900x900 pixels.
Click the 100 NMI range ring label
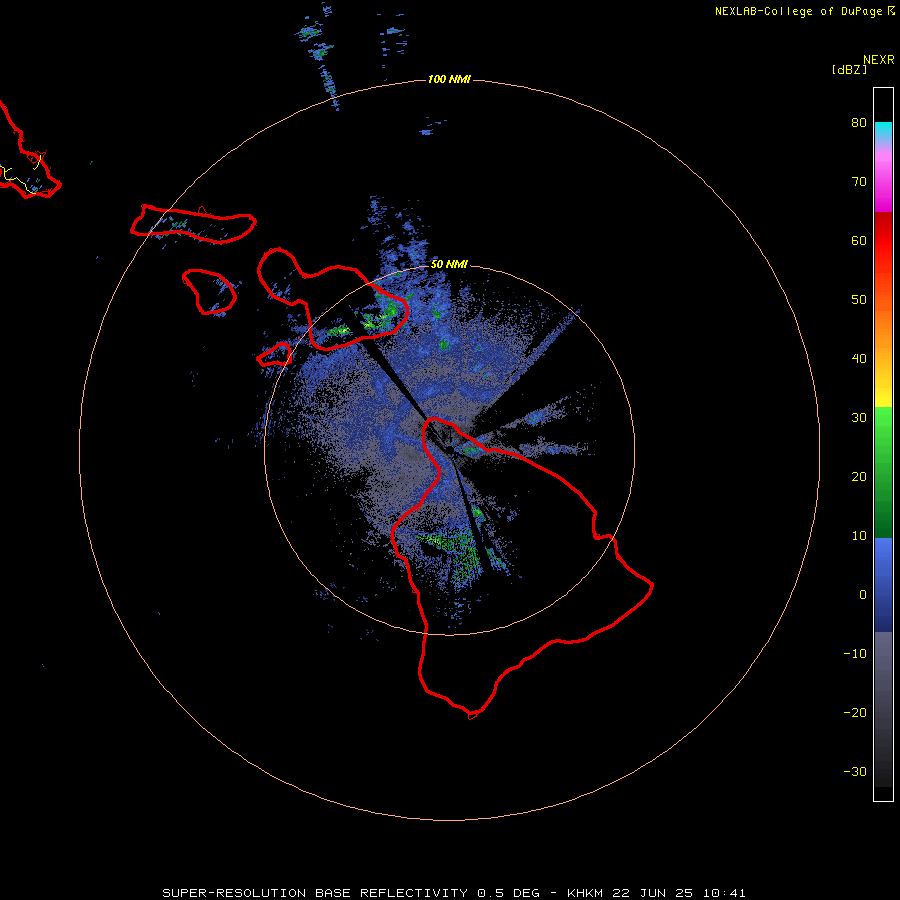click(x=449, y=79)
